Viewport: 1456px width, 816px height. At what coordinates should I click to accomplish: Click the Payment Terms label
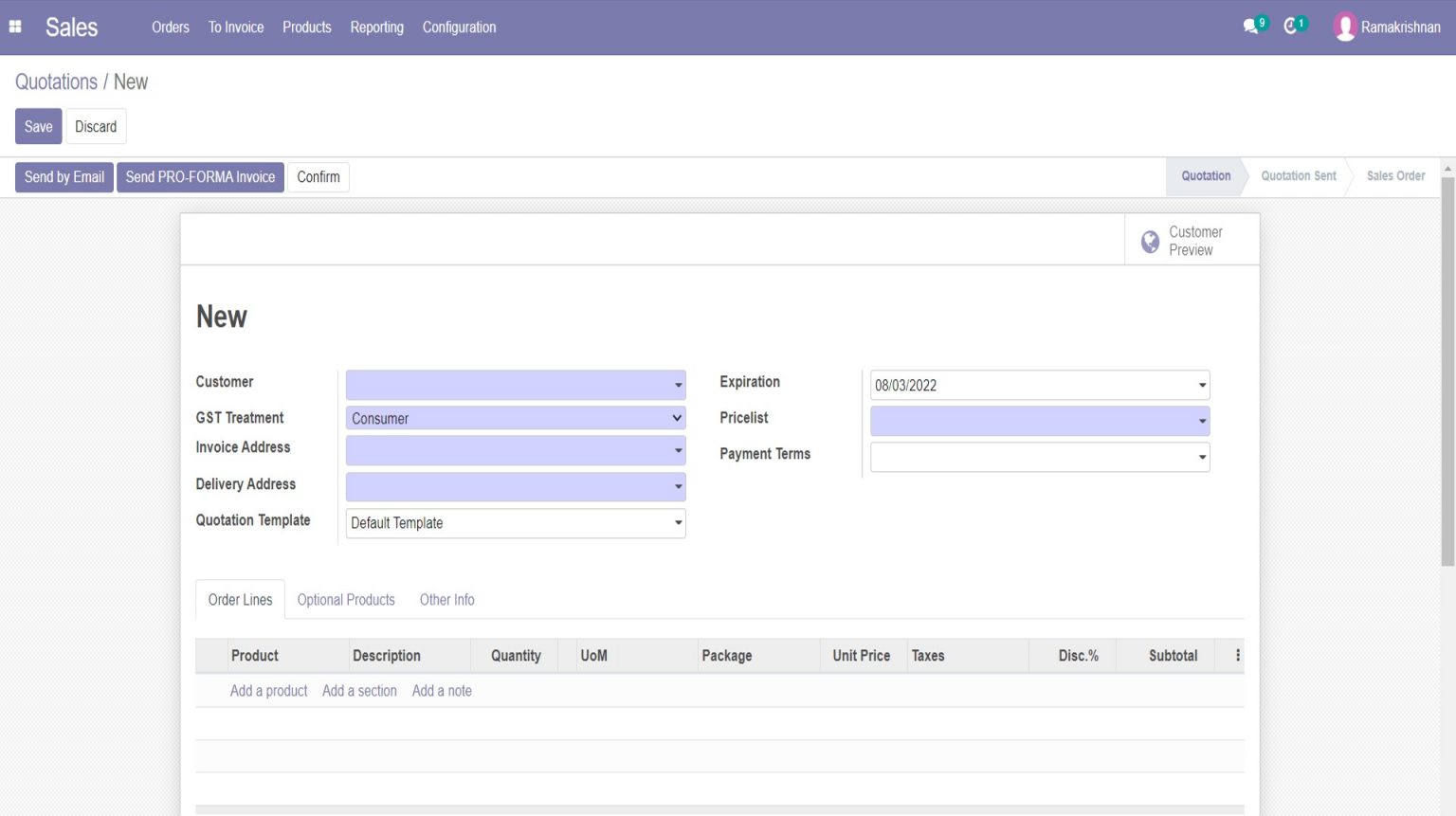click(x=765, y=454)
